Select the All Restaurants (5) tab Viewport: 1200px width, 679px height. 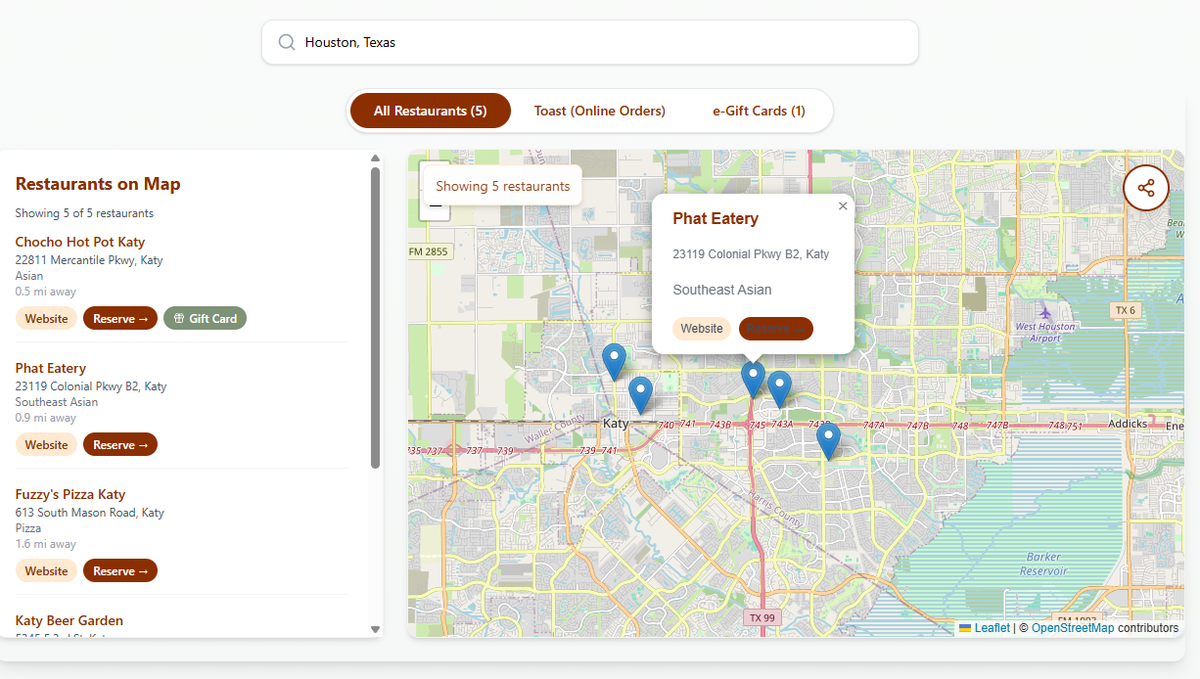pos(430,111)
